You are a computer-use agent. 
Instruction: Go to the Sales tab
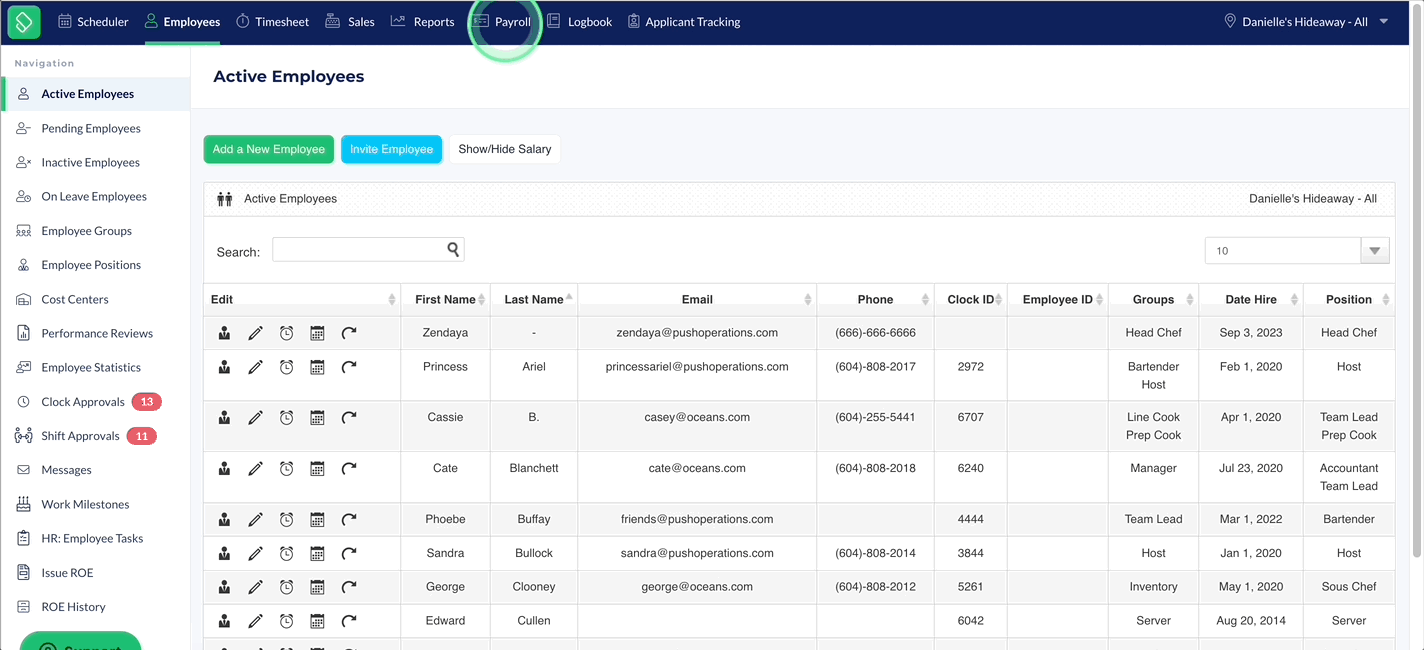tap(350, 21)
